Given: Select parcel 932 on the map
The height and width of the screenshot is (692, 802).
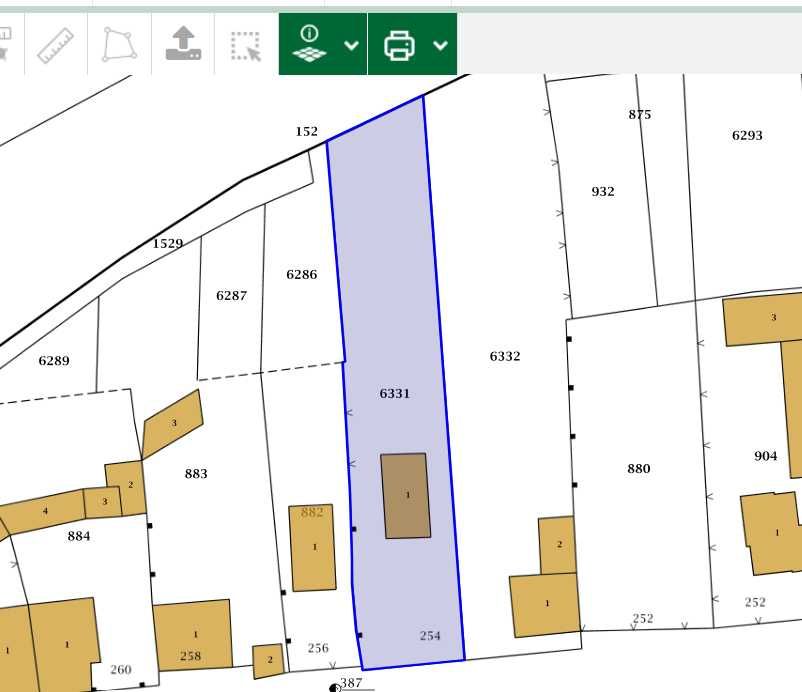Looking at the screenshot, I should point(603,191).
